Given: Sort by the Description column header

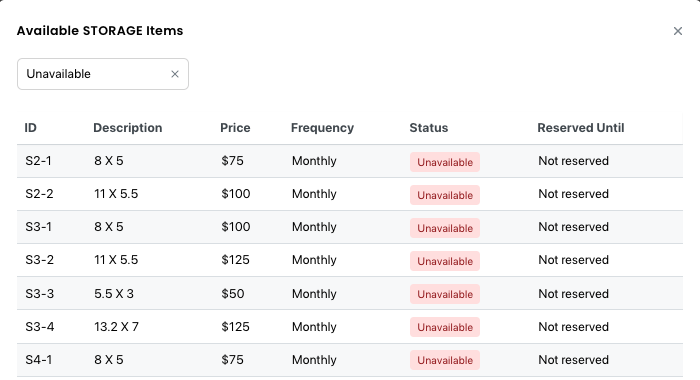Looking at the screenshot, I should tap(128, 128).
